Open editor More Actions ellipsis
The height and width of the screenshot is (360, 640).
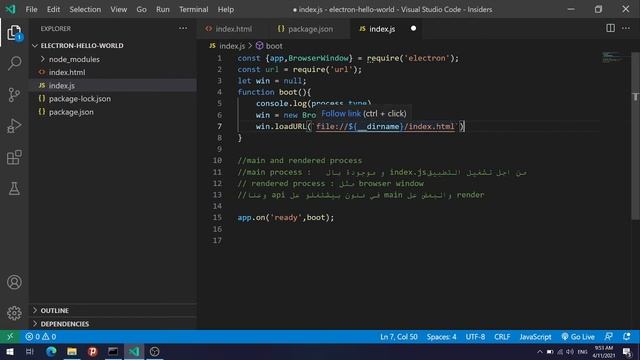(626, 28)
